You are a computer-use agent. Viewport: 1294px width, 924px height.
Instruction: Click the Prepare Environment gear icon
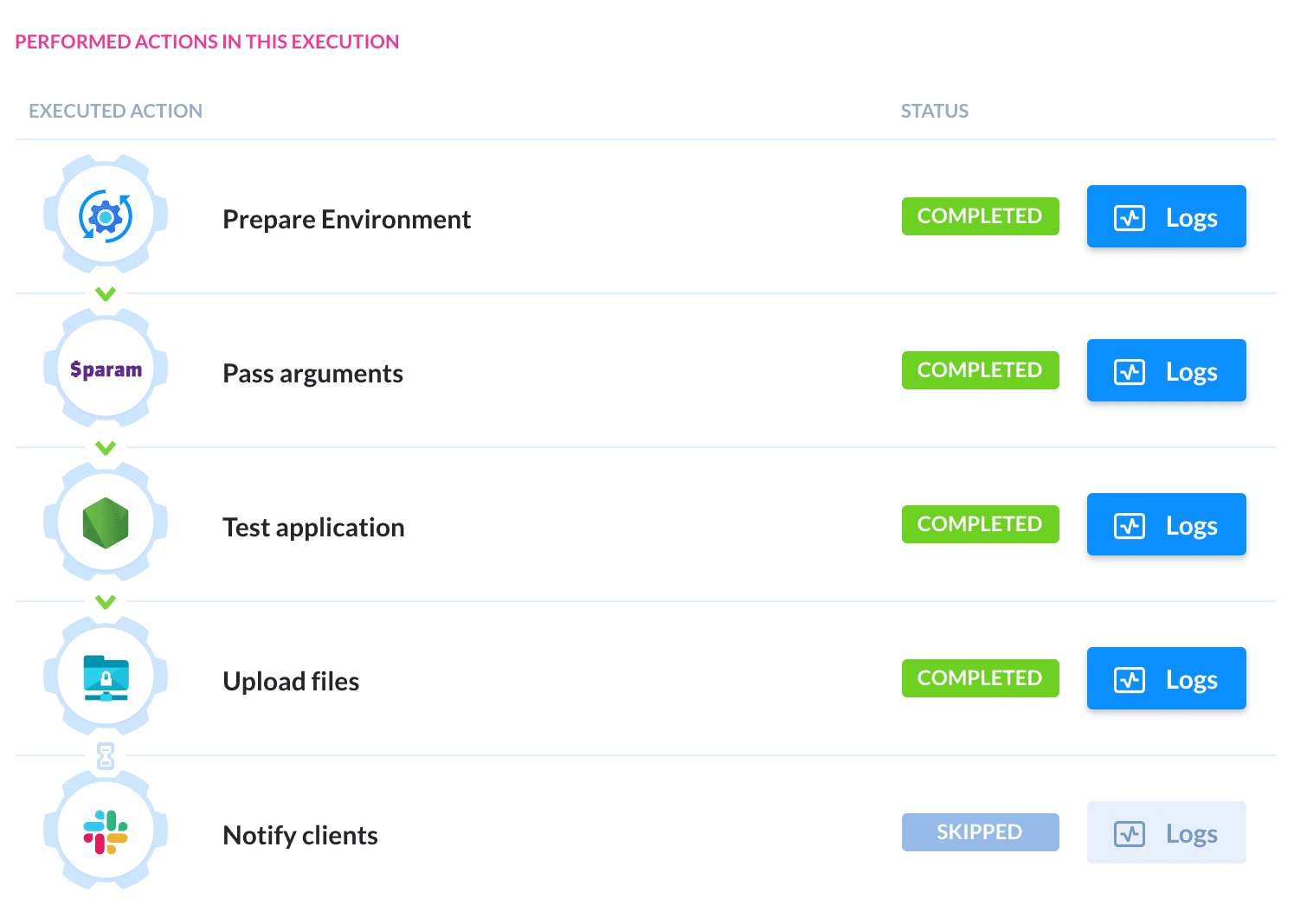point(106,216)
